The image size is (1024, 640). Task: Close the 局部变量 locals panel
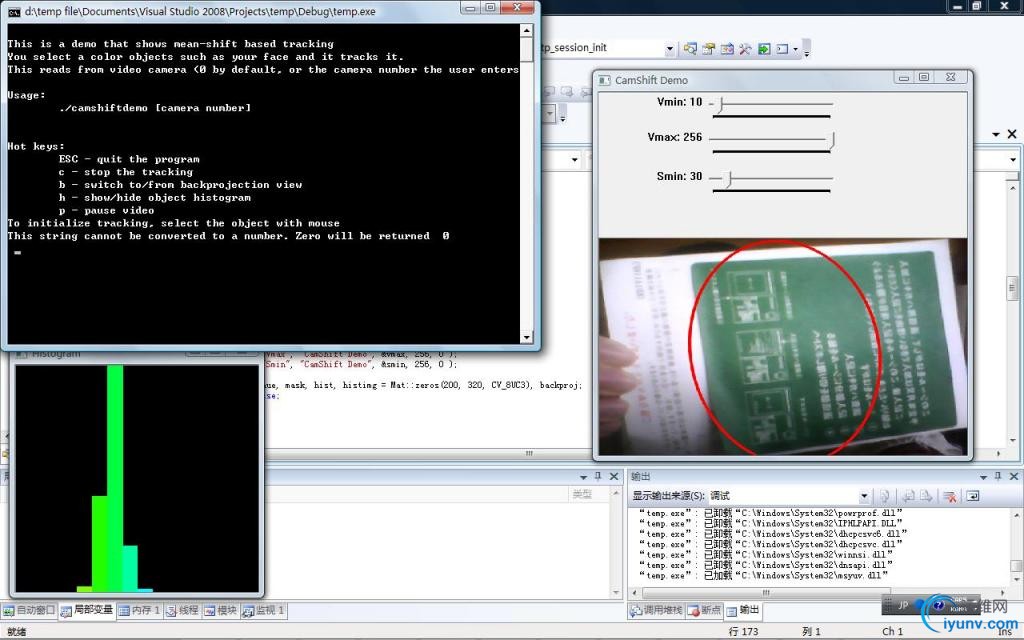tap(614, 477)
